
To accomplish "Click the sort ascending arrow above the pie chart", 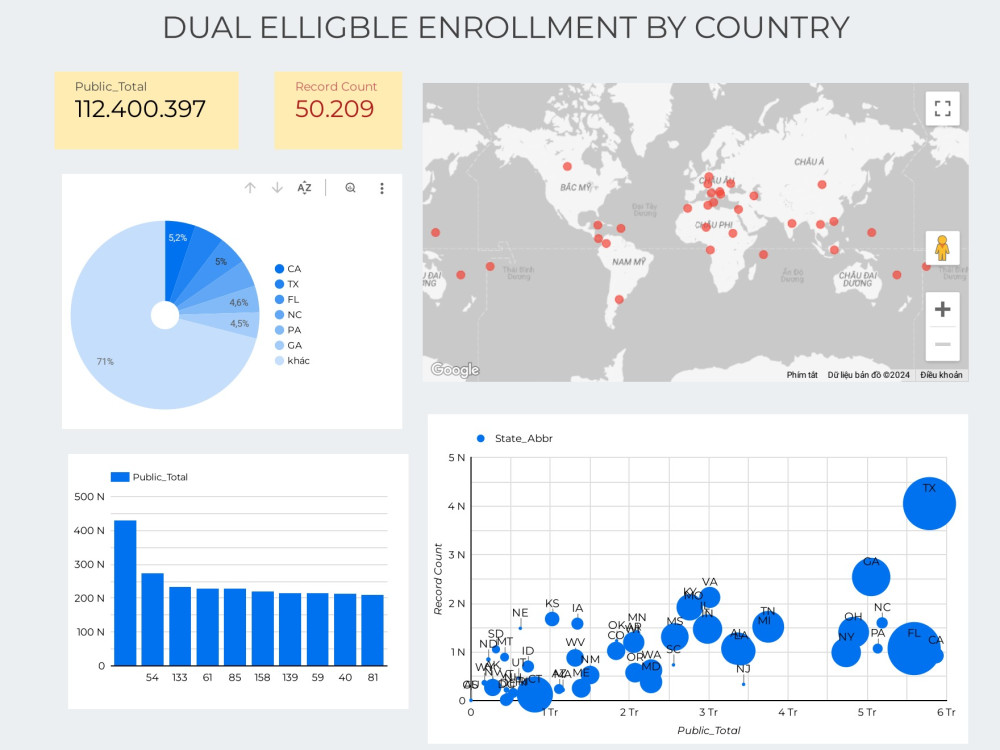I will tap(249, 187).
